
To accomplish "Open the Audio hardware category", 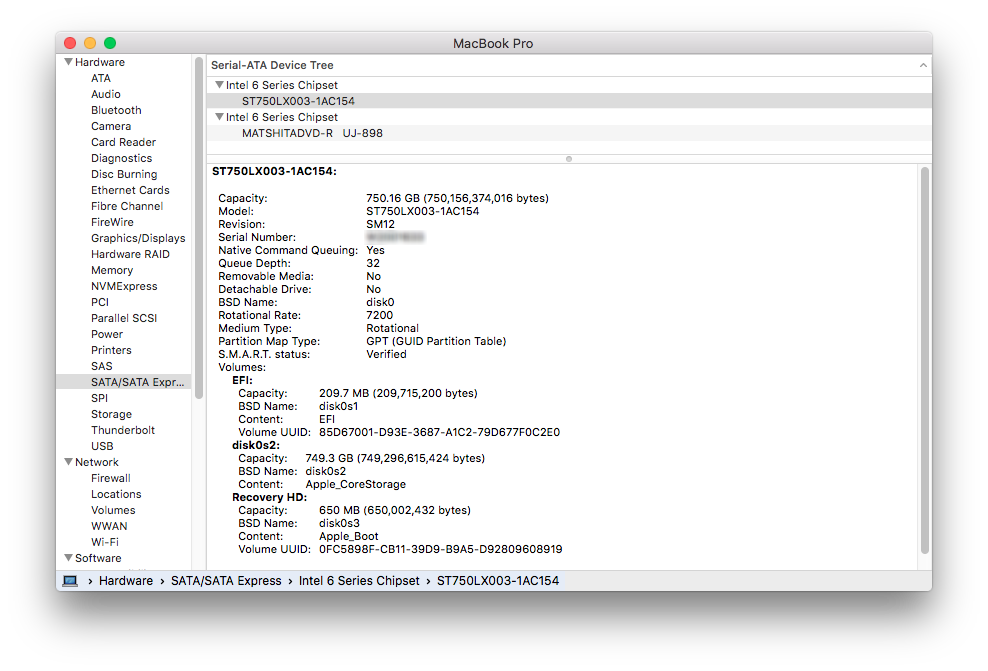I will pos(105,94).
